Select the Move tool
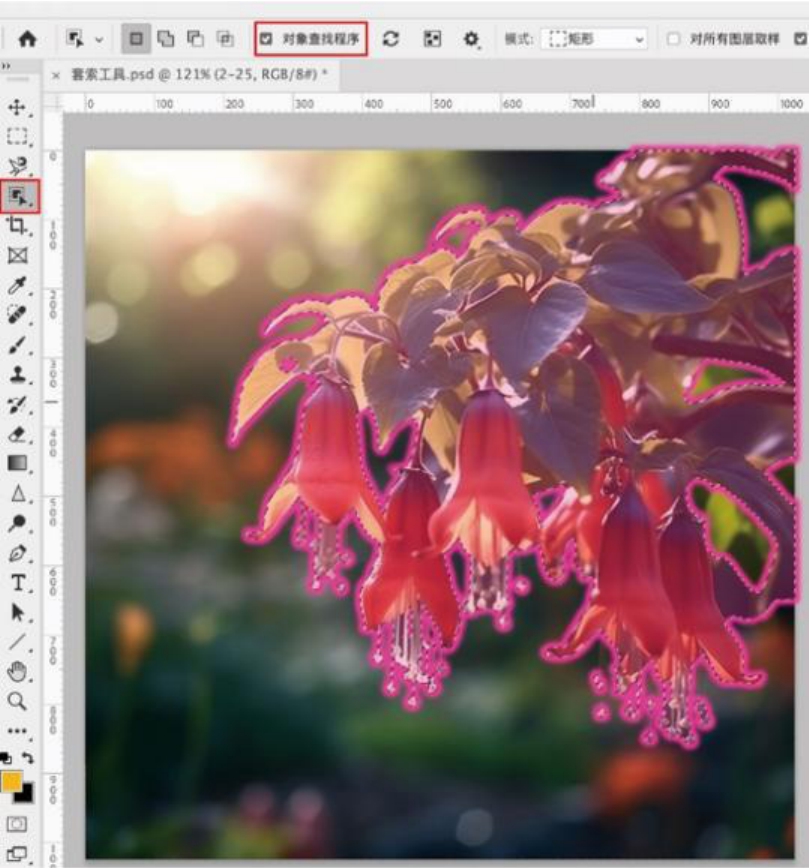Image resolution: width=809 pixels, height=868 pixels. [x=17, y=107]
